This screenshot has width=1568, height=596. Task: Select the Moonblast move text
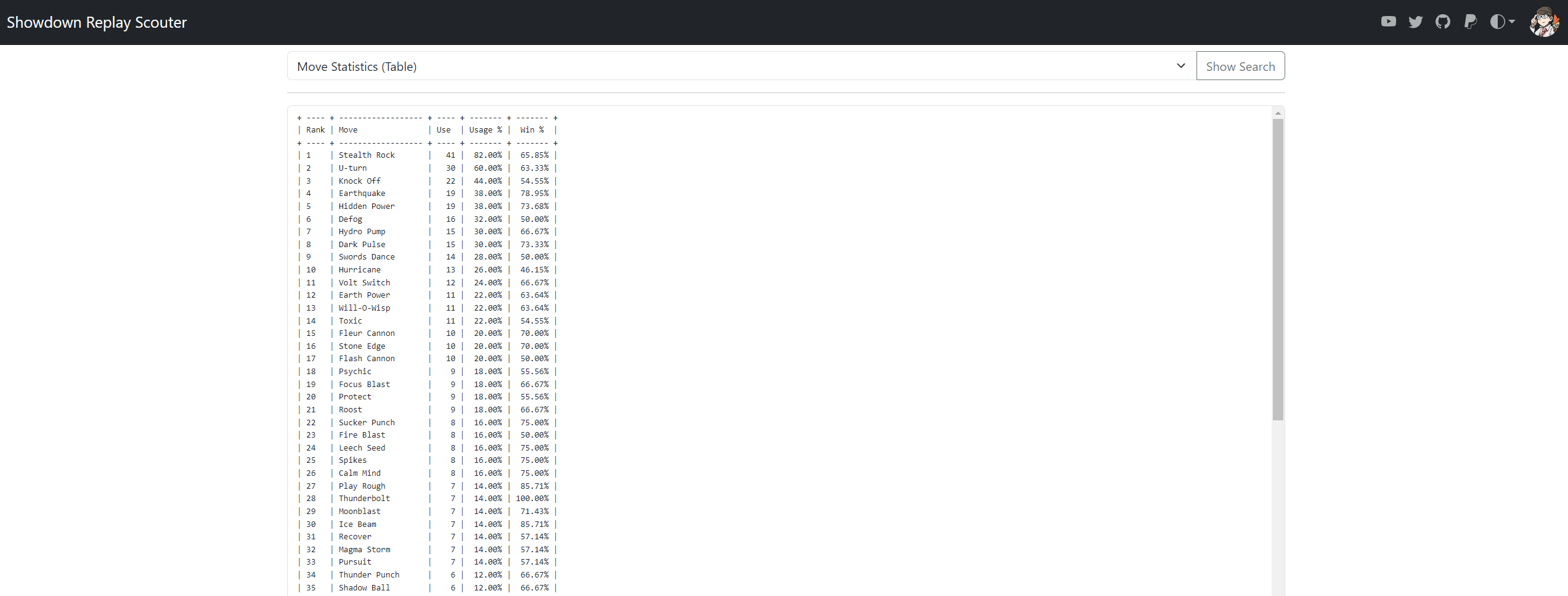[x=360, y=512]
